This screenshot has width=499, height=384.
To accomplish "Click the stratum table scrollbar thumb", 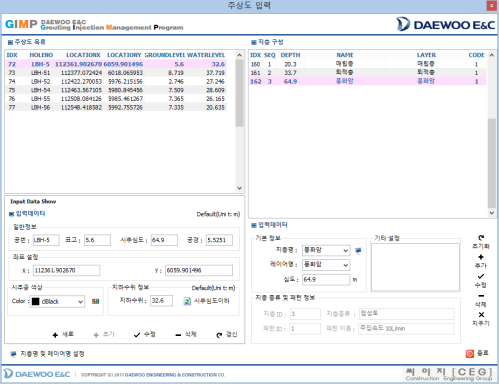I will (492, 163).
